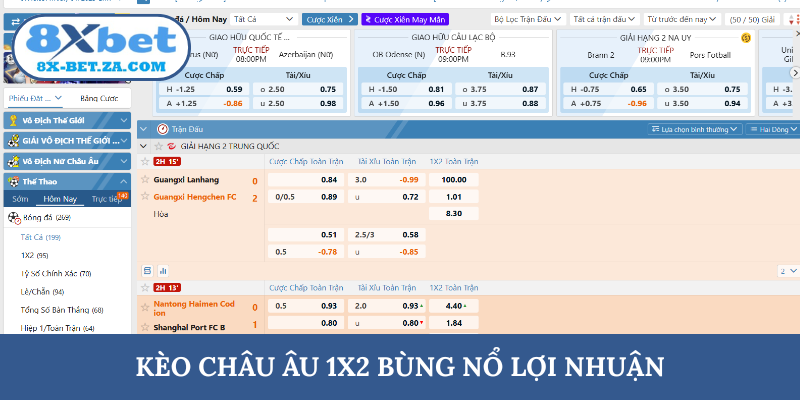Collapse the Thể Thao section
The height and width of the screenshot is (400, 800).
point(123,182)
